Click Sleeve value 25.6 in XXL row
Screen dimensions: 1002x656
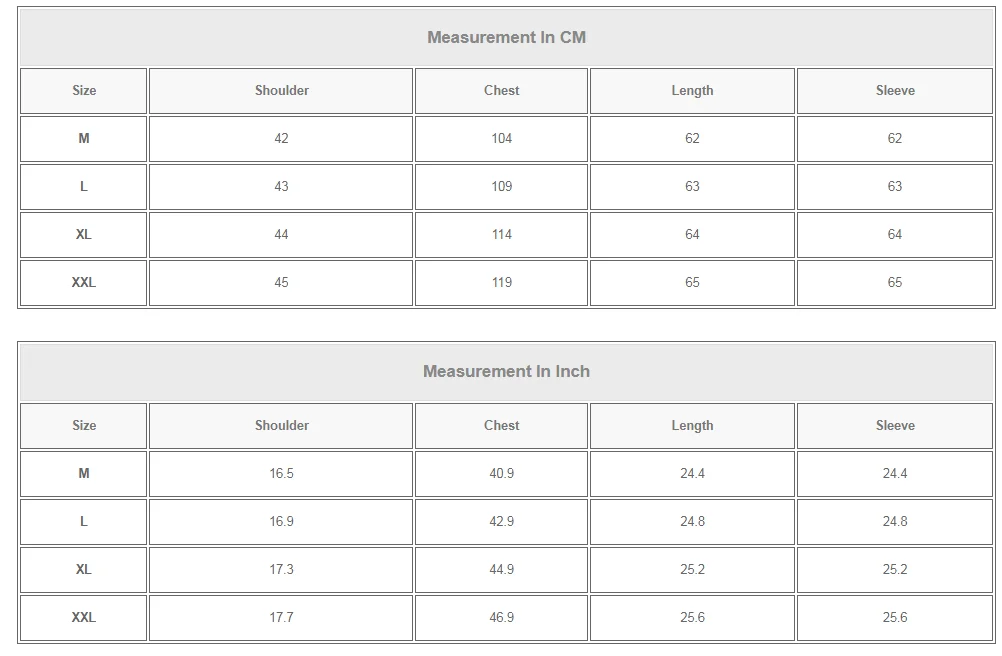895,617
